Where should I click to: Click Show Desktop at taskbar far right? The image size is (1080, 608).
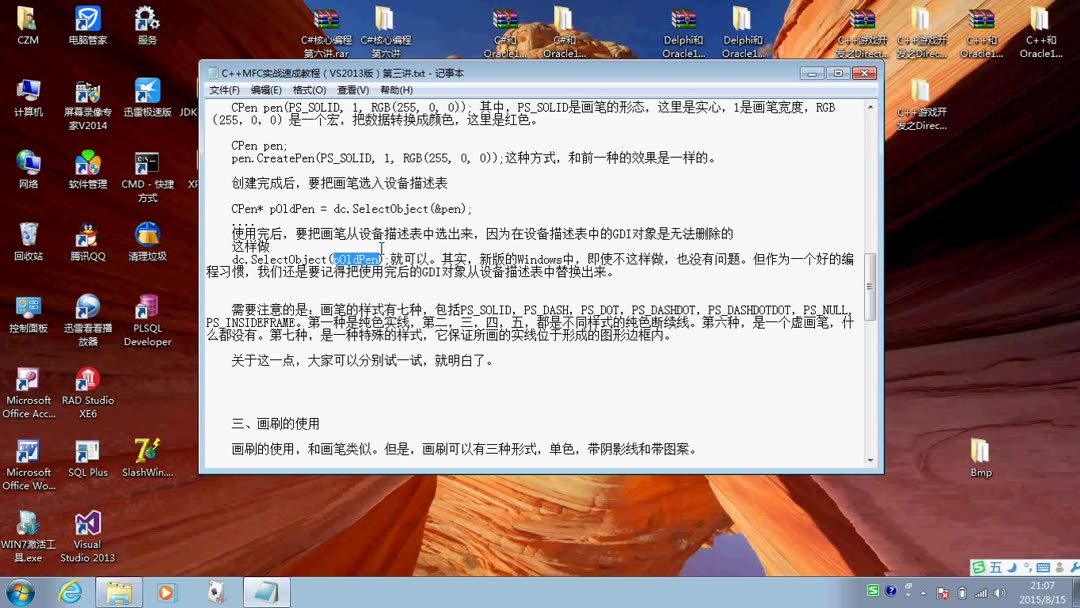pos(1075,592)
